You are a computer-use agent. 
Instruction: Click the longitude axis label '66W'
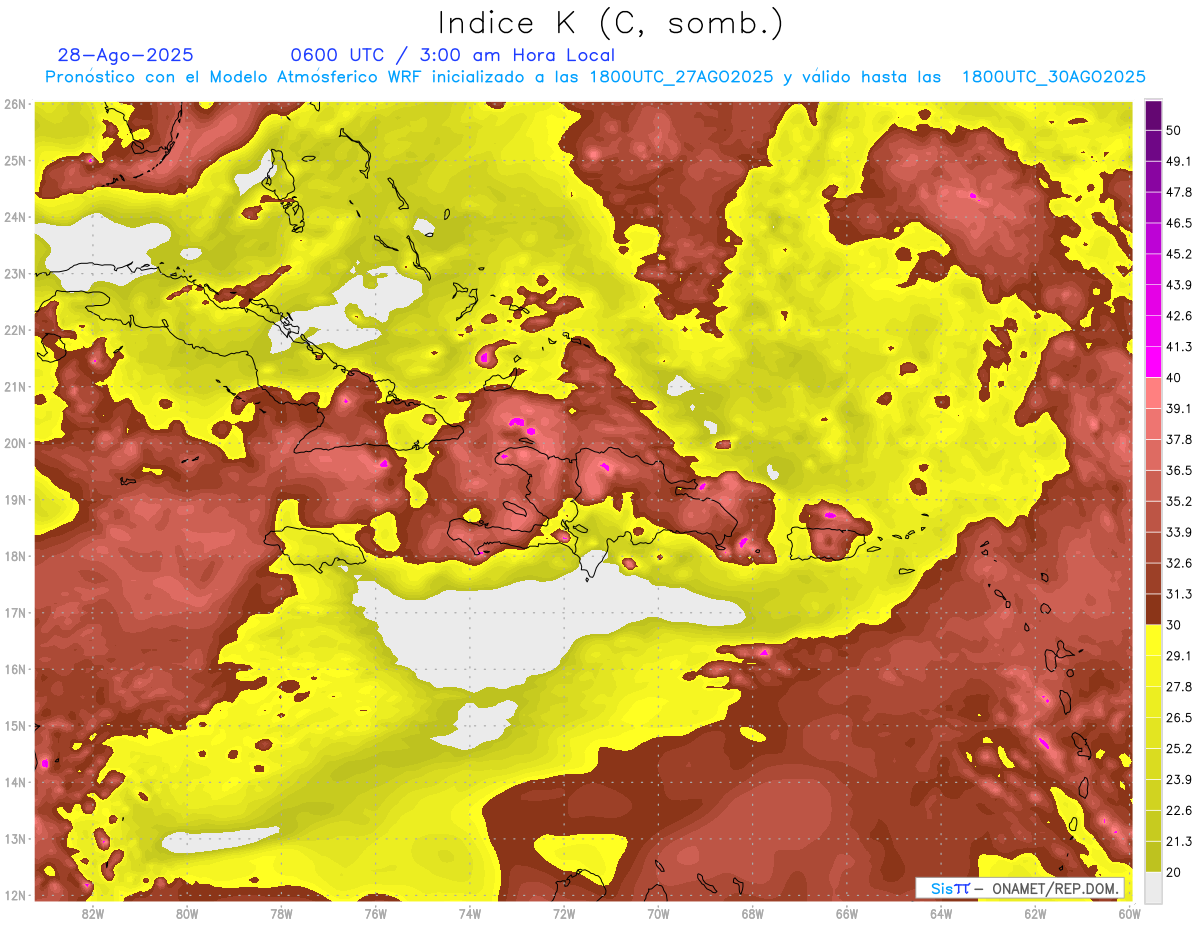pos(846,914)
